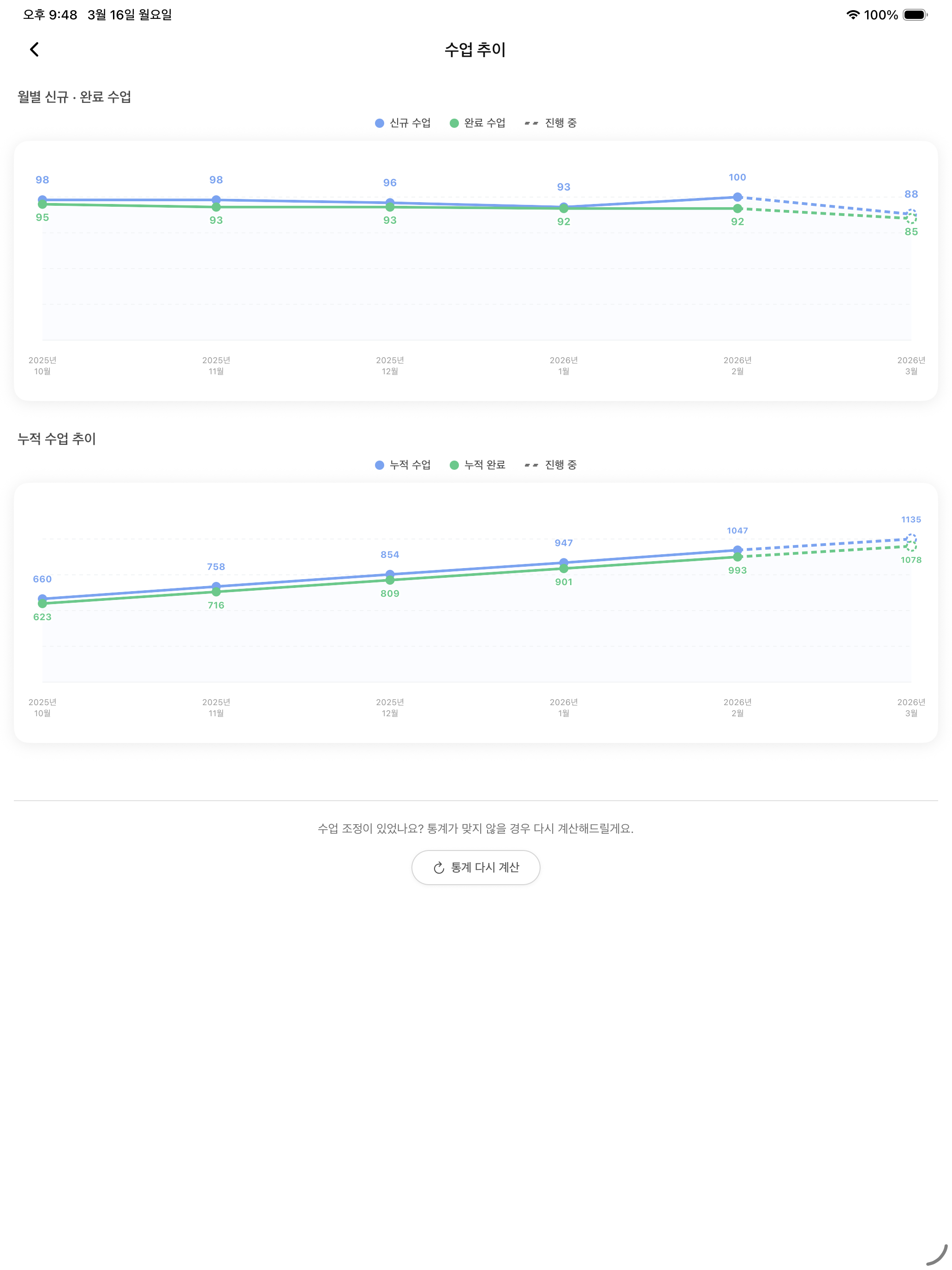Screen dimensions: 952x1270
Task: Tap the refresh icon in recalculate button
Action: (x=439, y=868)
